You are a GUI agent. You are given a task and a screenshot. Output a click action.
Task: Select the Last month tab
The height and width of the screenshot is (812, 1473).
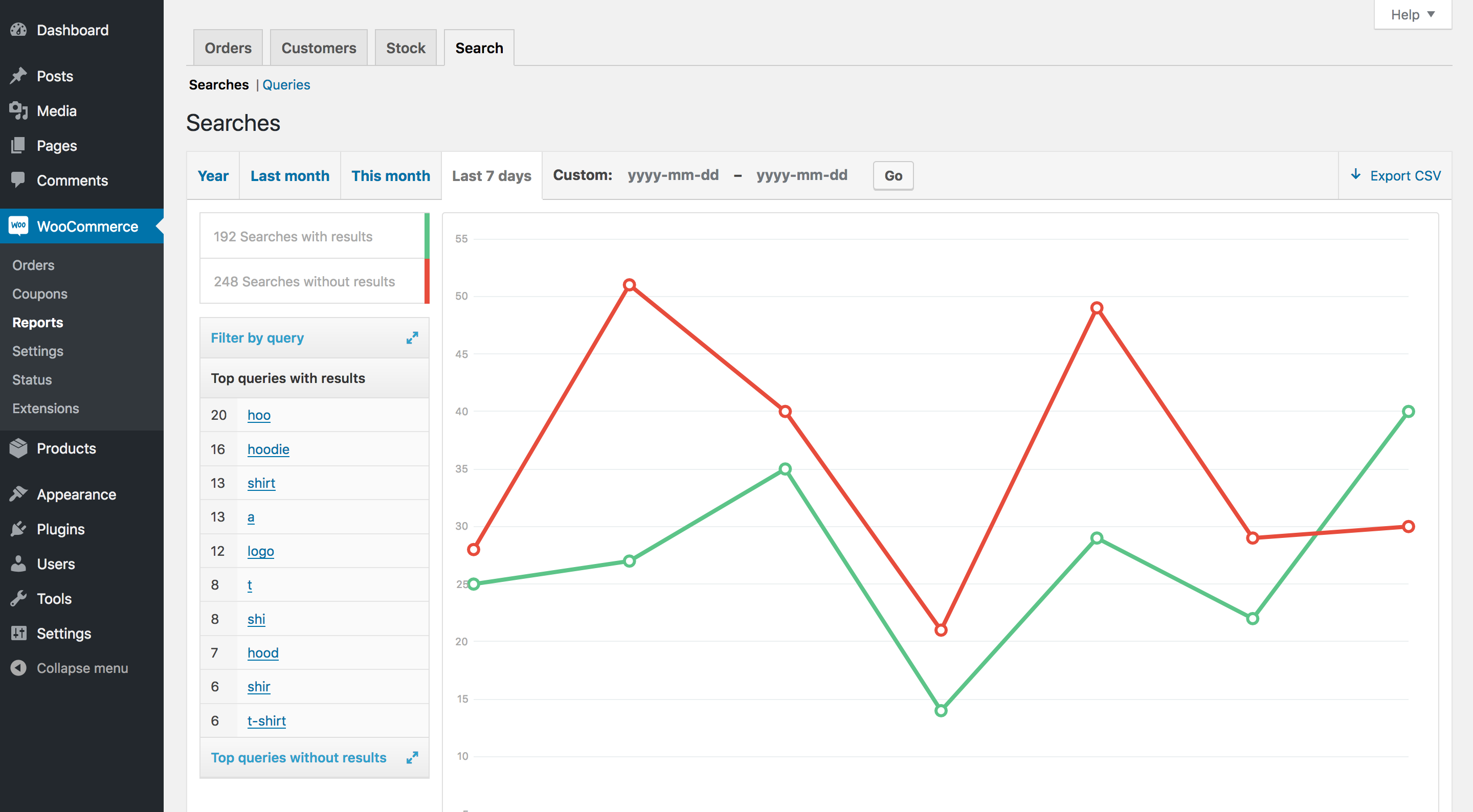(x=290, y=175)
